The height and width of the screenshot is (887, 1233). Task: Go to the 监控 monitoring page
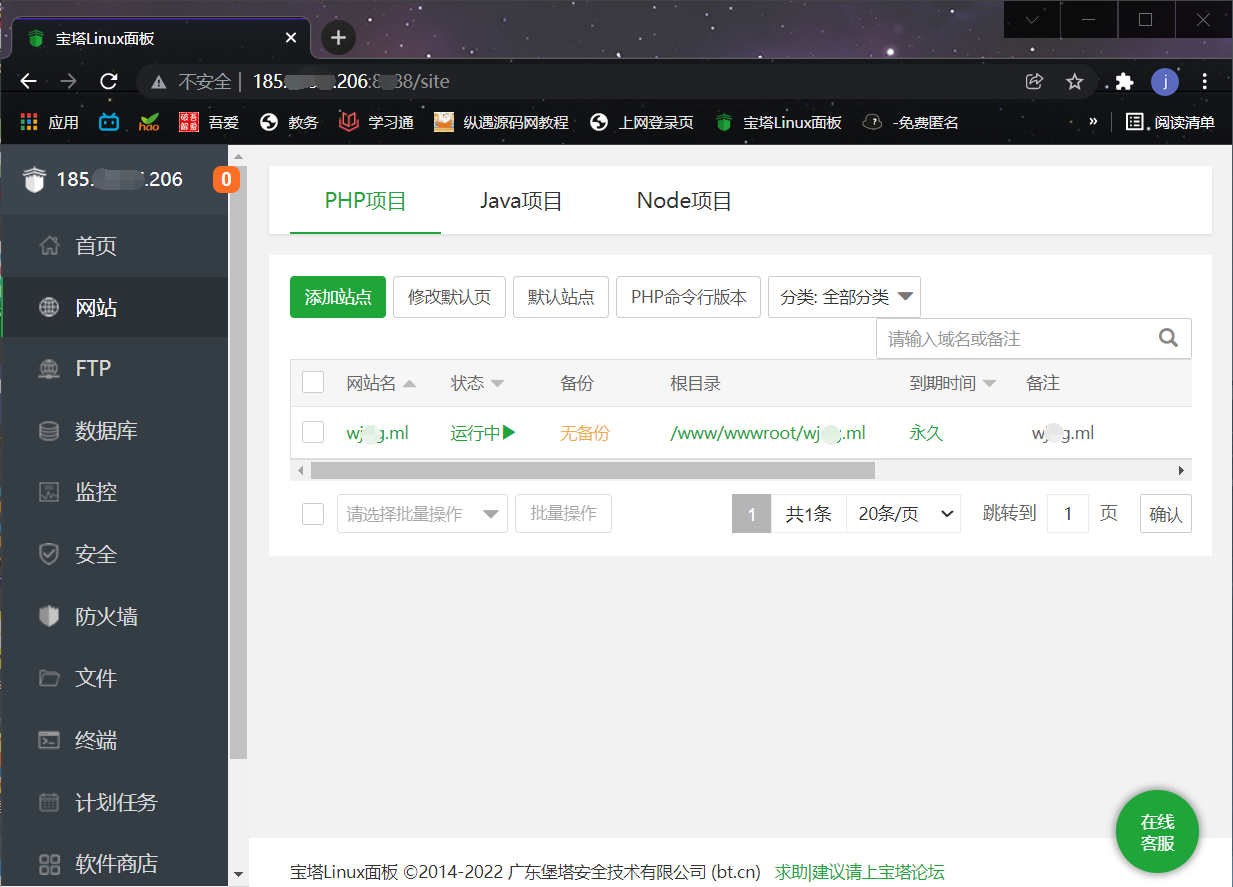(x=114, y=492)
